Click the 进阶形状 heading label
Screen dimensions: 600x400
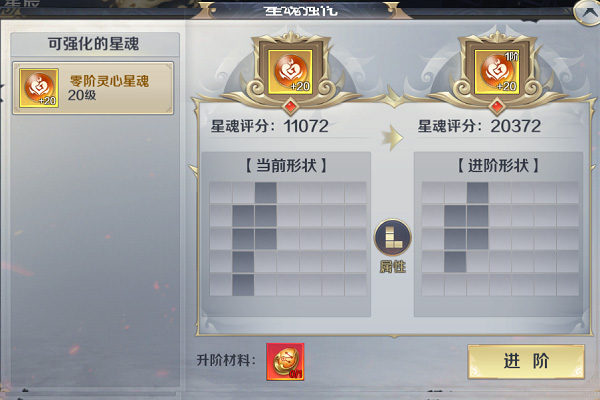tap(498, 166)
